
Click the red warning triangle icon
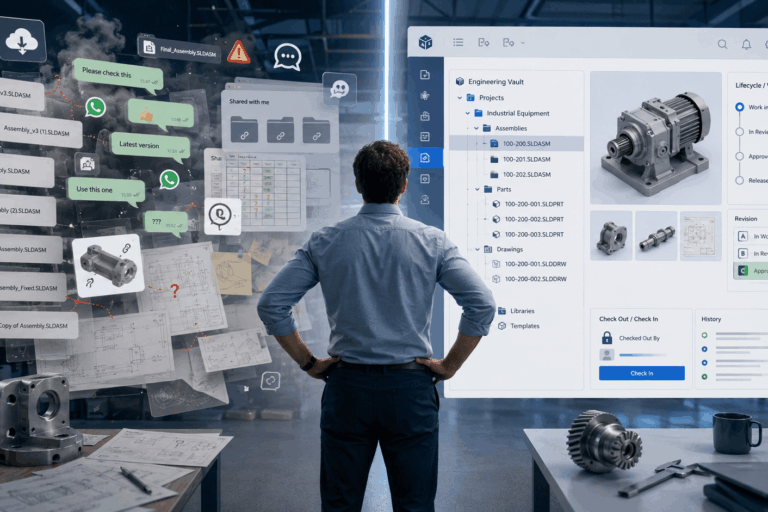pos(239,52)
